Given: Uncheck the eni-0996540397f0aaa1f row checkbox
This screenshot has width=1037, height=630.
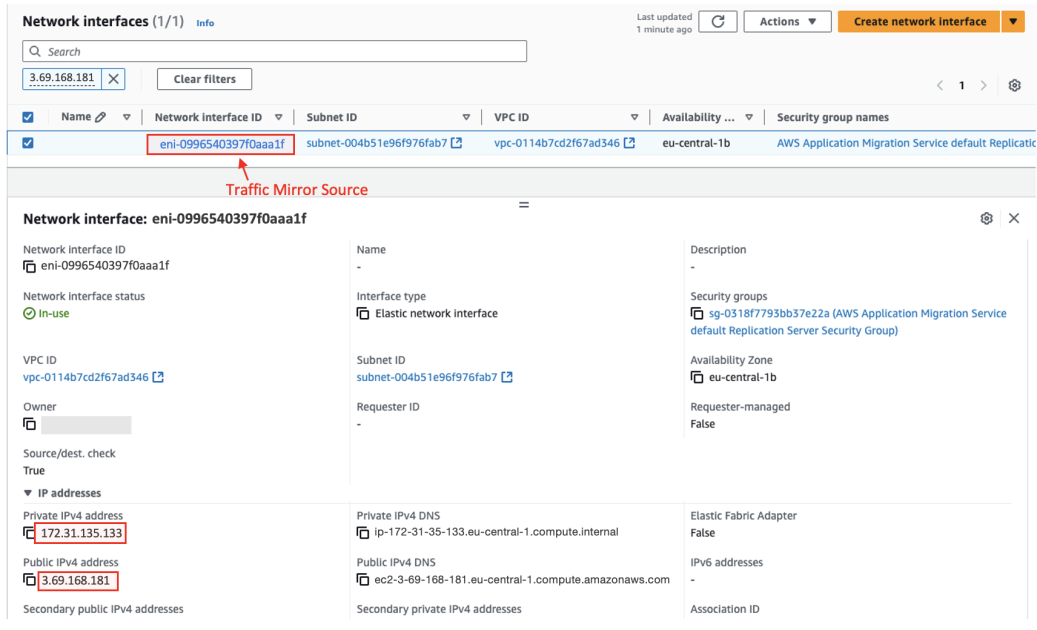Looking at the screenshot, I should coord(28,143).
